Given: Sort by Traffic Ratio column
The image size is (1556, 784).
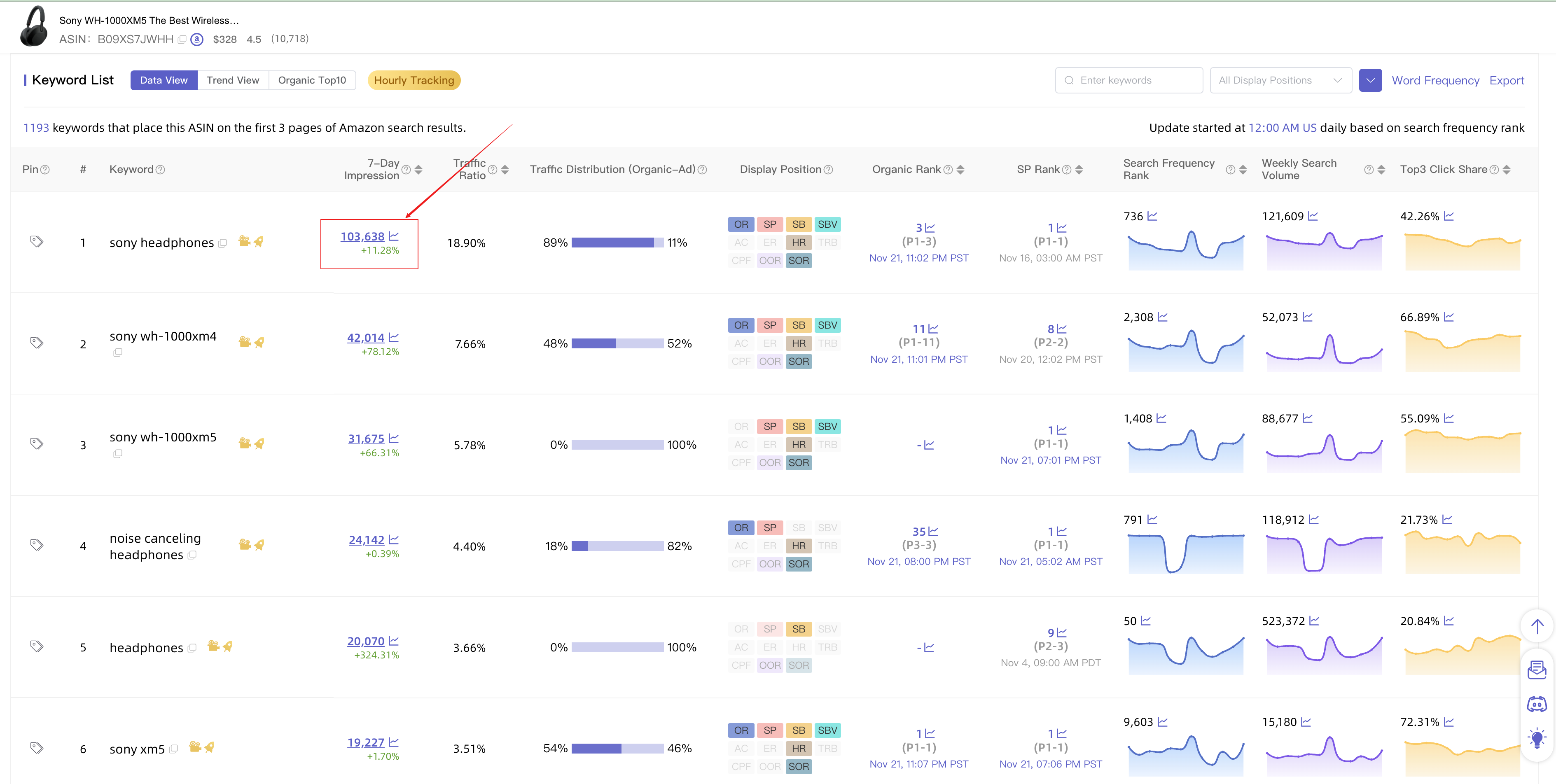Looking at the screenshot, I should [505, 170].
